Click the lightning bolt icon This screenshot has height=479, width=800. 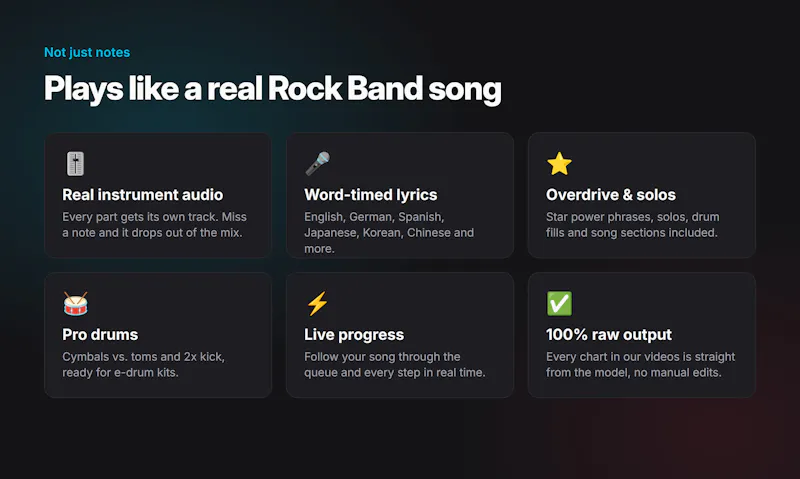pyautogui.click(x=317, y=304)
